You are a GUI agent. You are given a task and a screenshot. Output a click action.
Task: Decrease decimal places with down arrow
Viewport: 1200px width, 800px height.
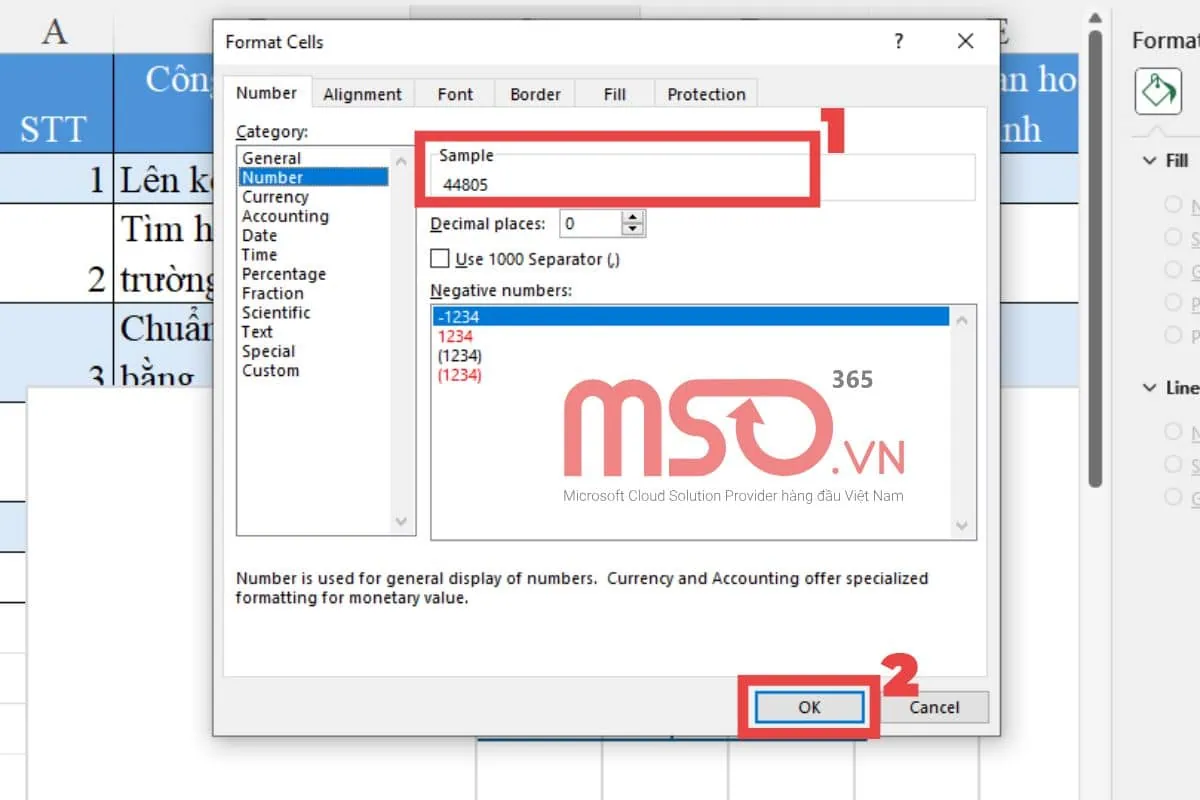[x=632, y=230]
